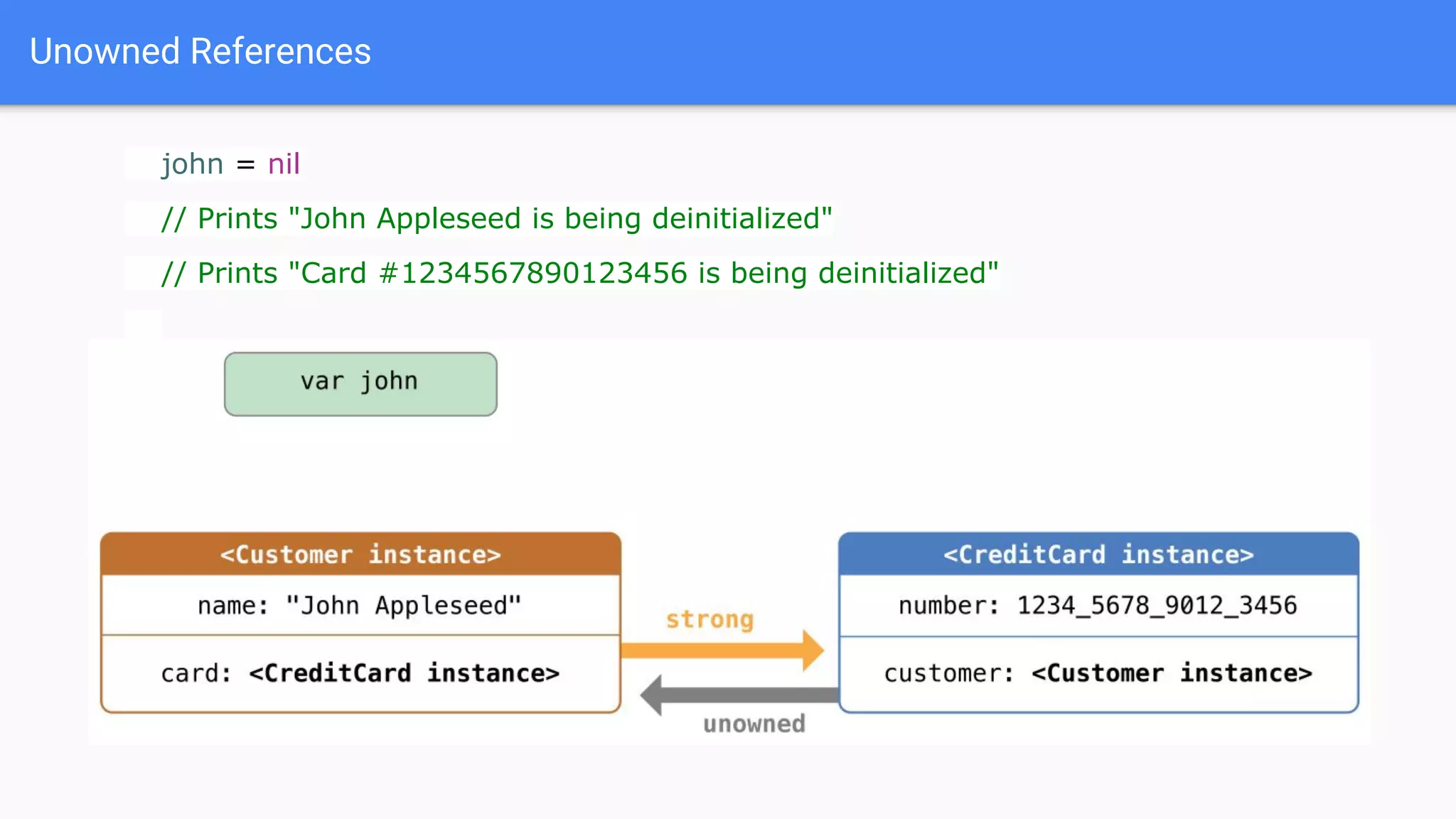Click the 'Card #1234567890123456' comment line
Viewport: 1456px width, 819px height.
[x=579, y=273]
